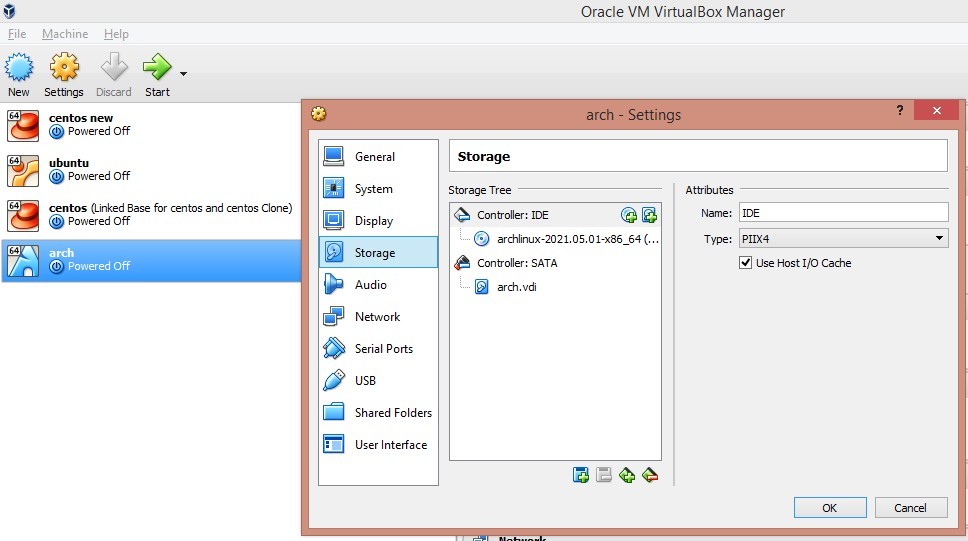
Task: Select the centos new virtual machine
Action: click(x=151, y=125)
